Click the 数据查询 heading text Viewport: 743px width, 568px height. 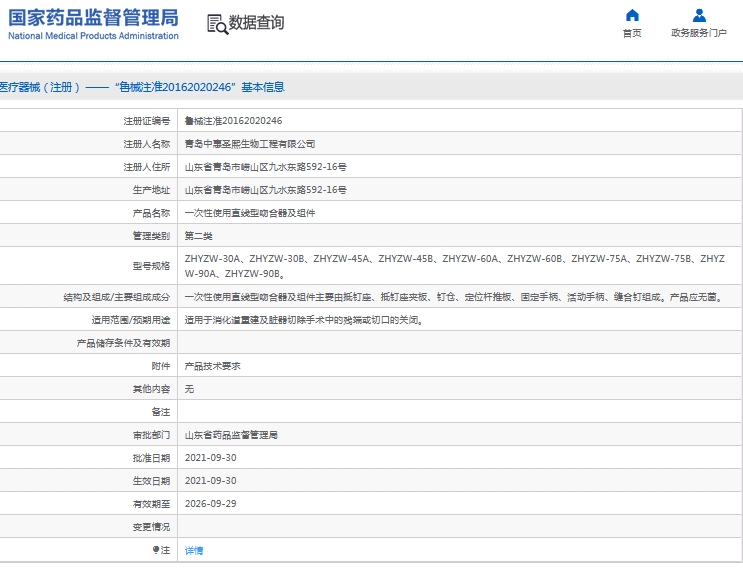tap(256, 22)
